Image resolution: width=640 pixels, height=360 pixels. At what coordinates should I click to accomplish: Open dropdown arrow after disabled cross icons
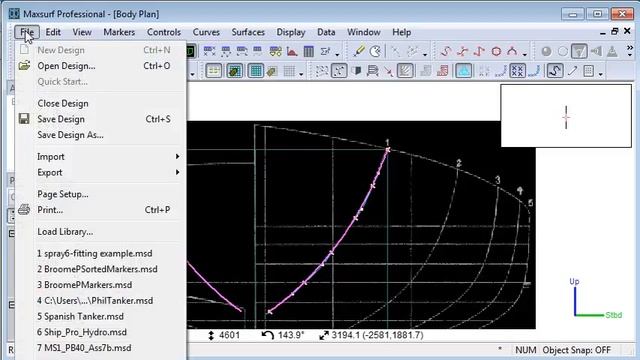424,55
